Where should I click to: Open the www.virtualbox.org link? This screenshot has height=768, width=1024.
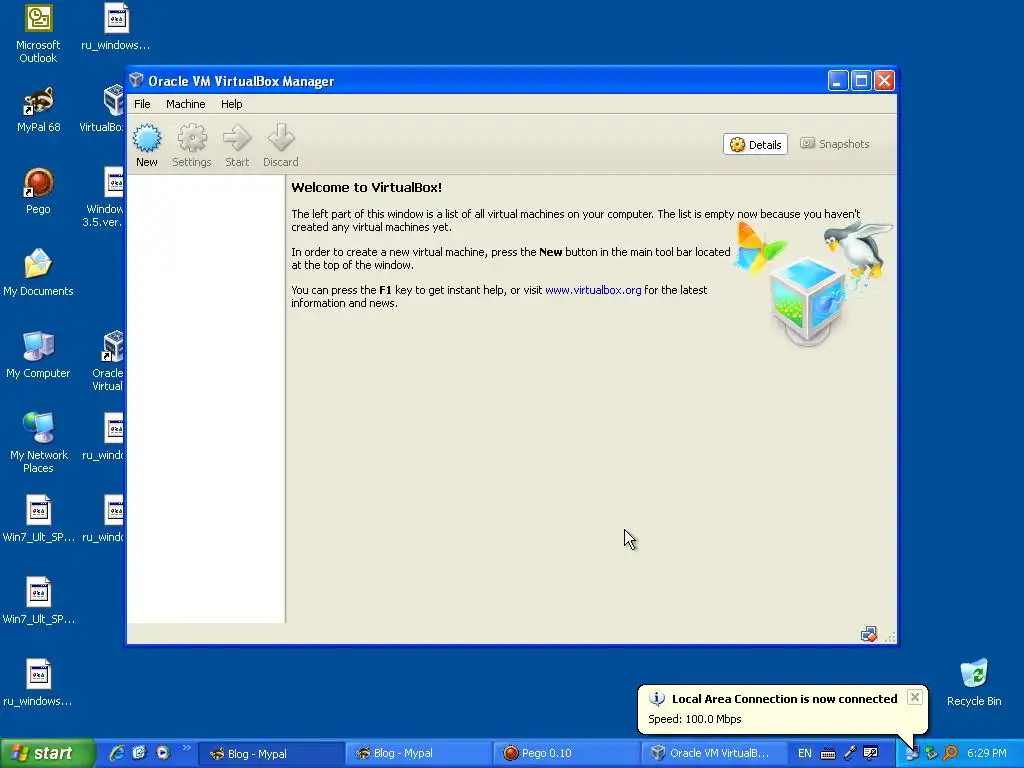[x=593, y=290]
